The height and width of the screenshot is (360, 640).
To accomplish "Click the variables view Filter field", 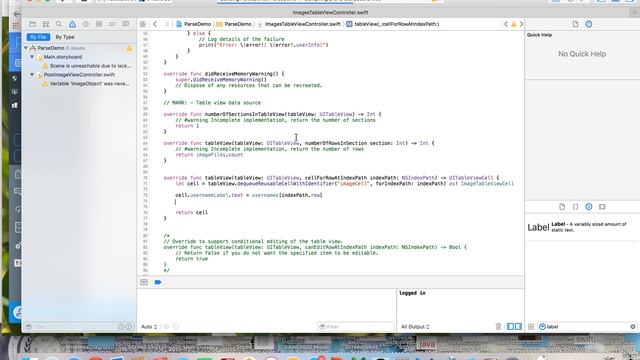I will click(356, 327).
